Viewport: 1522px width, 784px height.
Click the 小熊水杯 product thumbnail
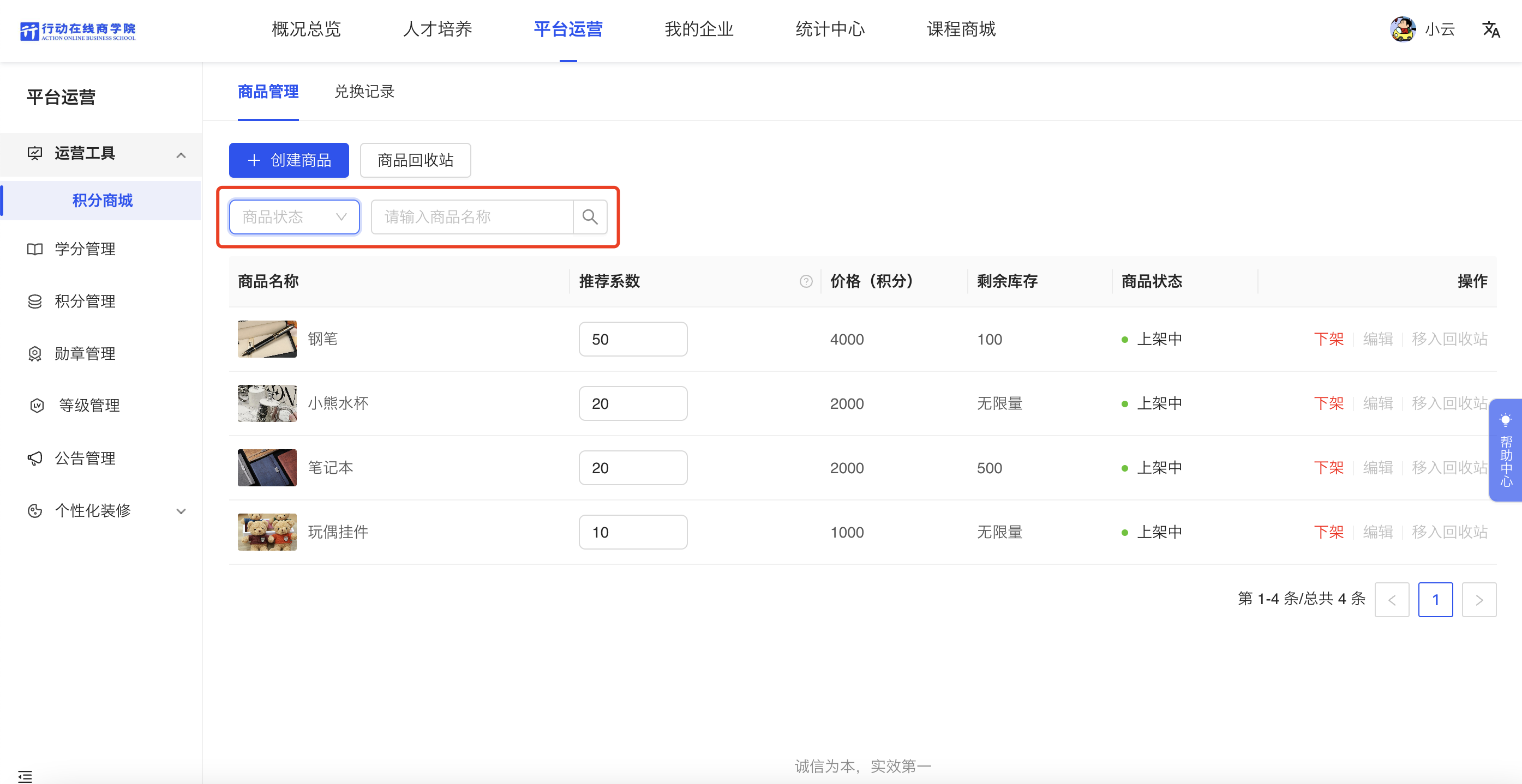point(267,403)
